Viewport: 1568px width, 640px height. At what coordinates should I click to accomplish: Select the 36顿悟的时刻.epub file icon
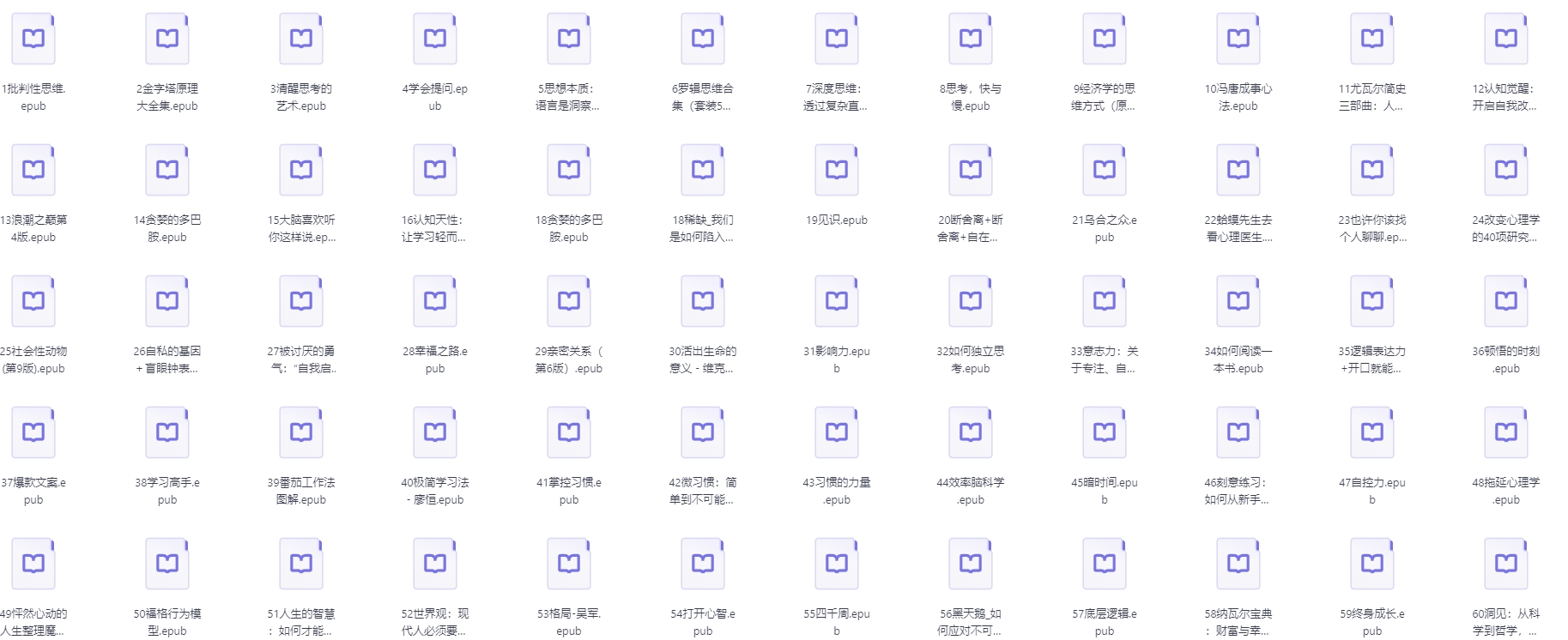click(x=1506, y=301)
